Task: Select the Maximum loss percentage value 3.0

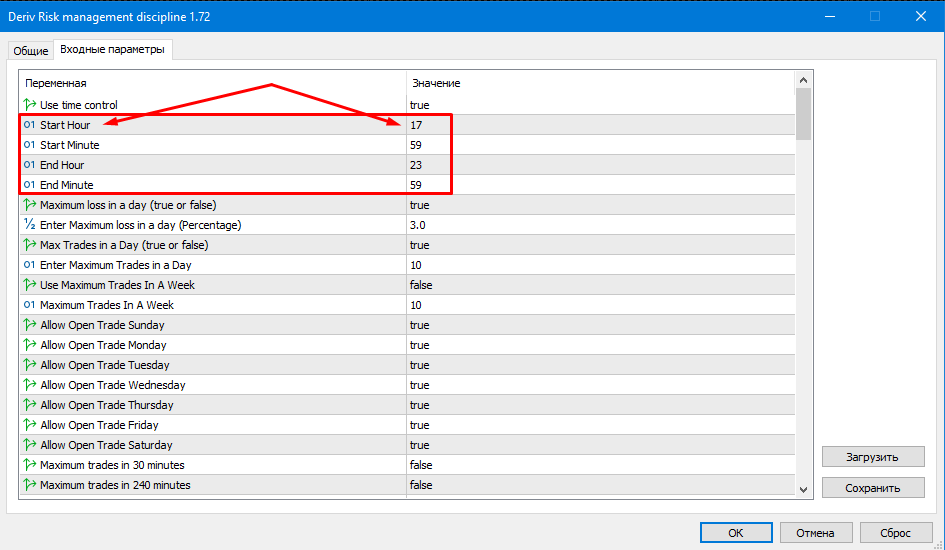Action: pos(418,225)
